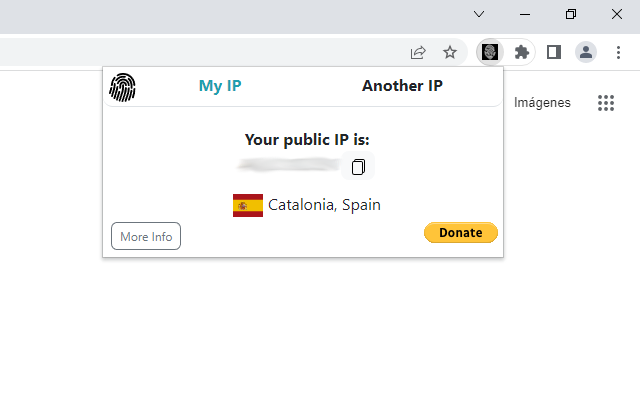Switch to the Another IP tab
Screen dimensions: 640x400
[x=402, y=86]
